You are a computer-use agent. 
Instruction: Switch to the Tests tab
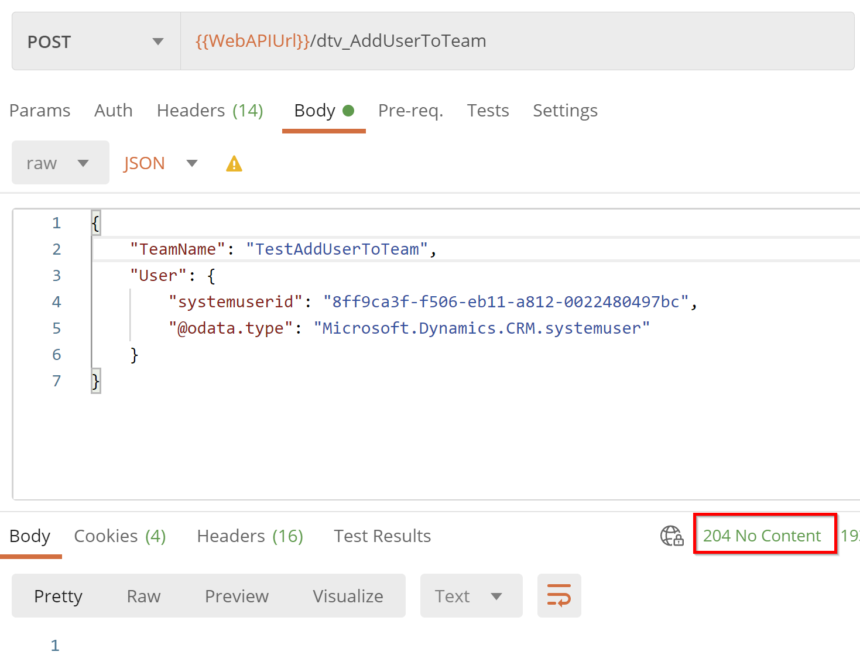point(488,111)
